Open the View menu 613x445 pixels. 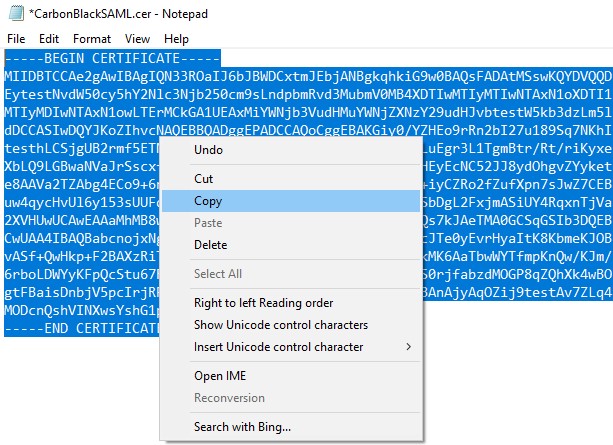click(137, 39)
